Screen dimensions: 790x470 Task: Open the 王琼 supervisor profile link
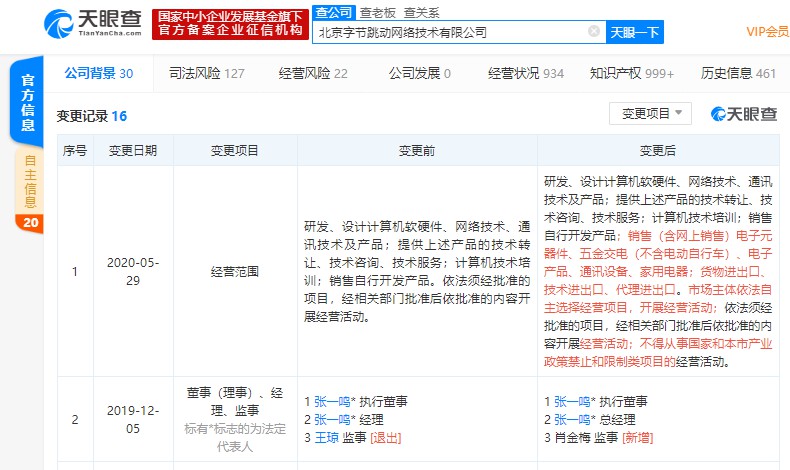point(326,438)
